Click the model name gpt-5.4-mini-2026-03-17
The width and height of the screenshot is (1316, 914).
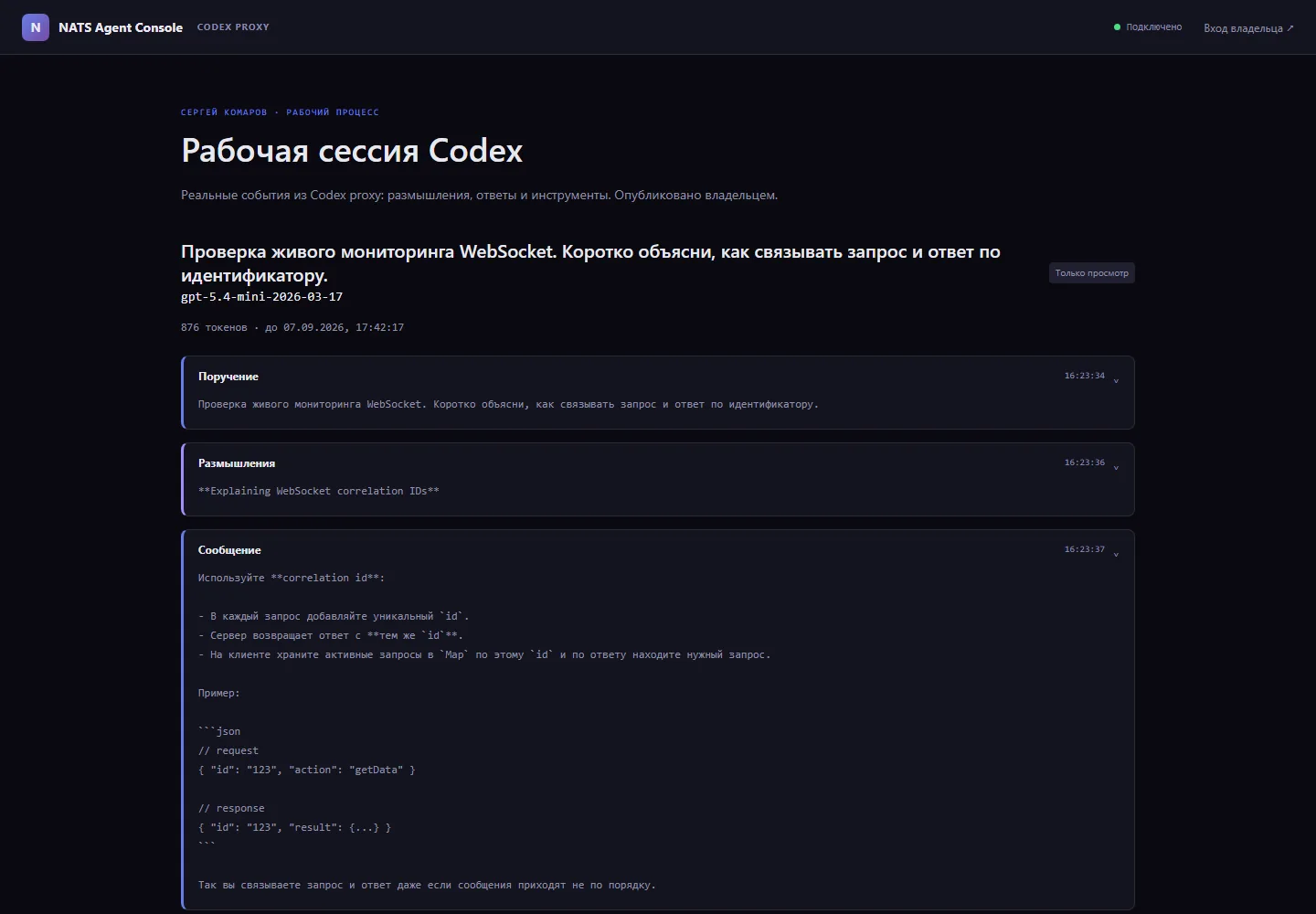click(x=261, y=297)
